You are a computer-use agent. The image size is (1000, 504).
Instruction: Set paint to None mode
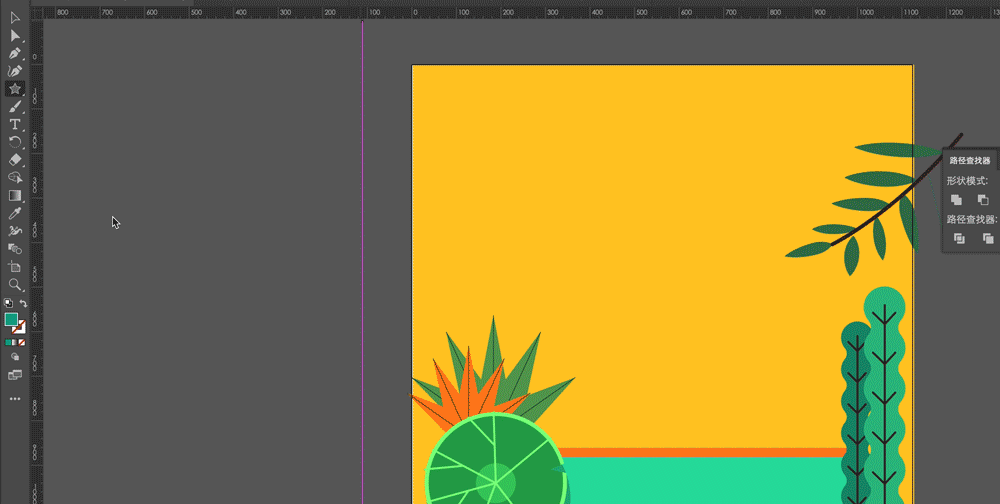click(x=22, y=343)
